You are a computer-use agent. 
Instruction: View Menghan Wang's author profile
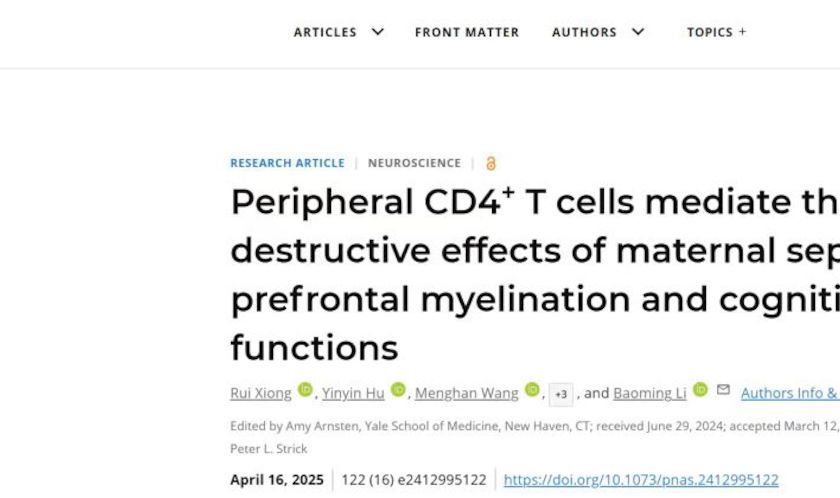coord(466,393)
